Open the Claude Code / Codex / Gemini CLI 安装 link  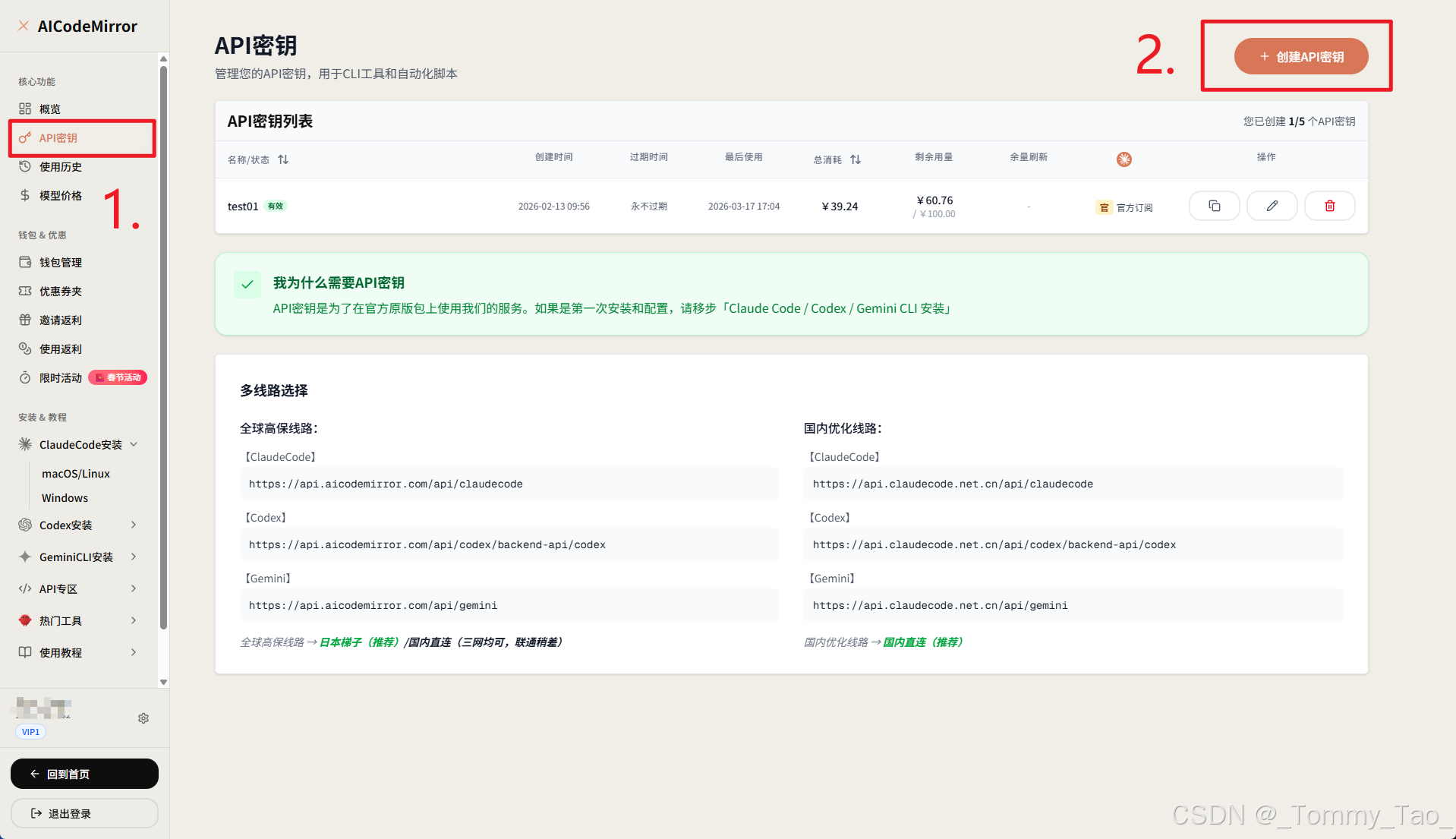(x=838, y=308)
